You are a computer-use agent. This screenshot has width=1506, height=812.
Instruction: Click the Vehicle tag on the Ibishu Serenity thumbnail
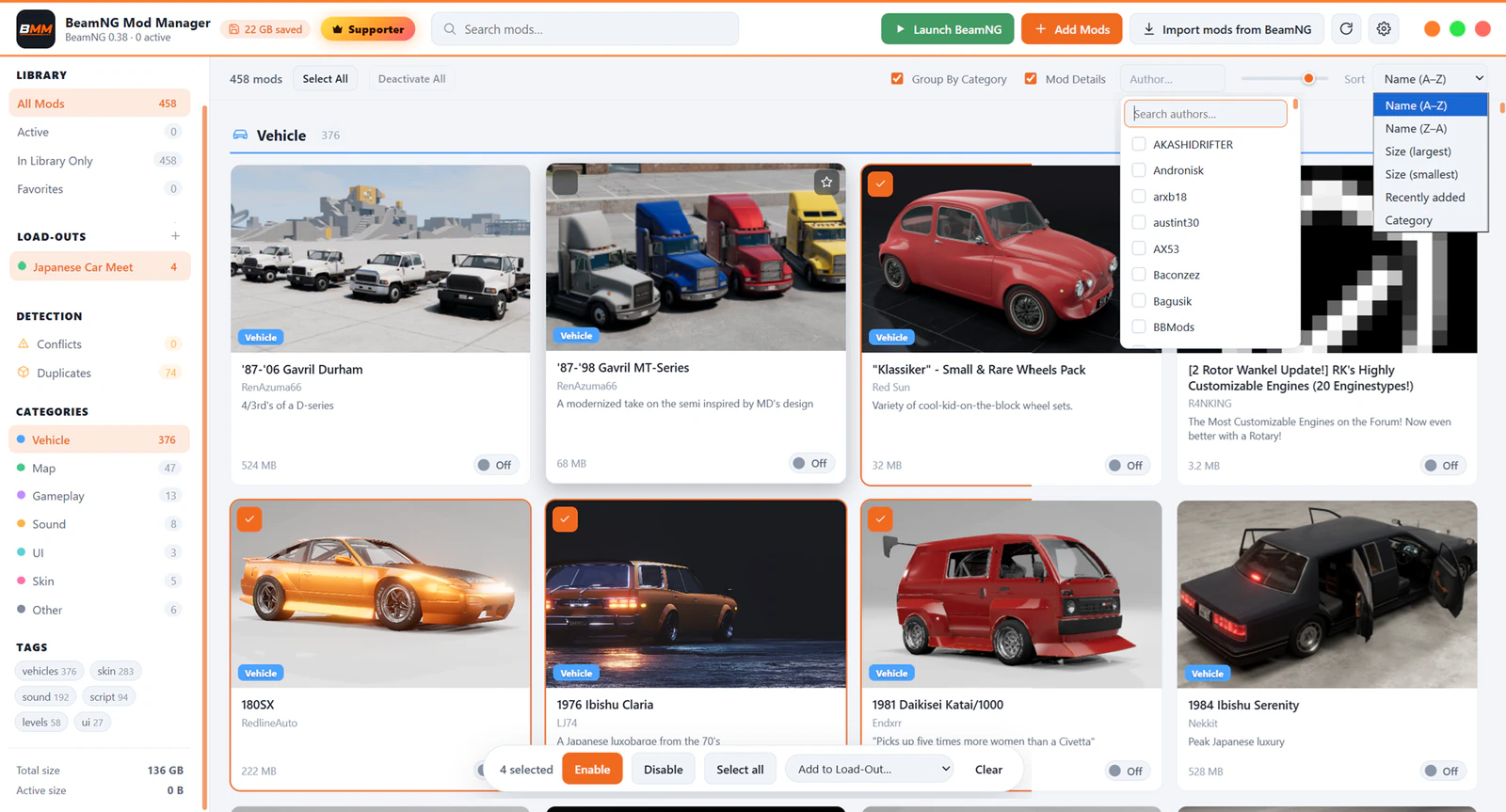pos(1208,674)
